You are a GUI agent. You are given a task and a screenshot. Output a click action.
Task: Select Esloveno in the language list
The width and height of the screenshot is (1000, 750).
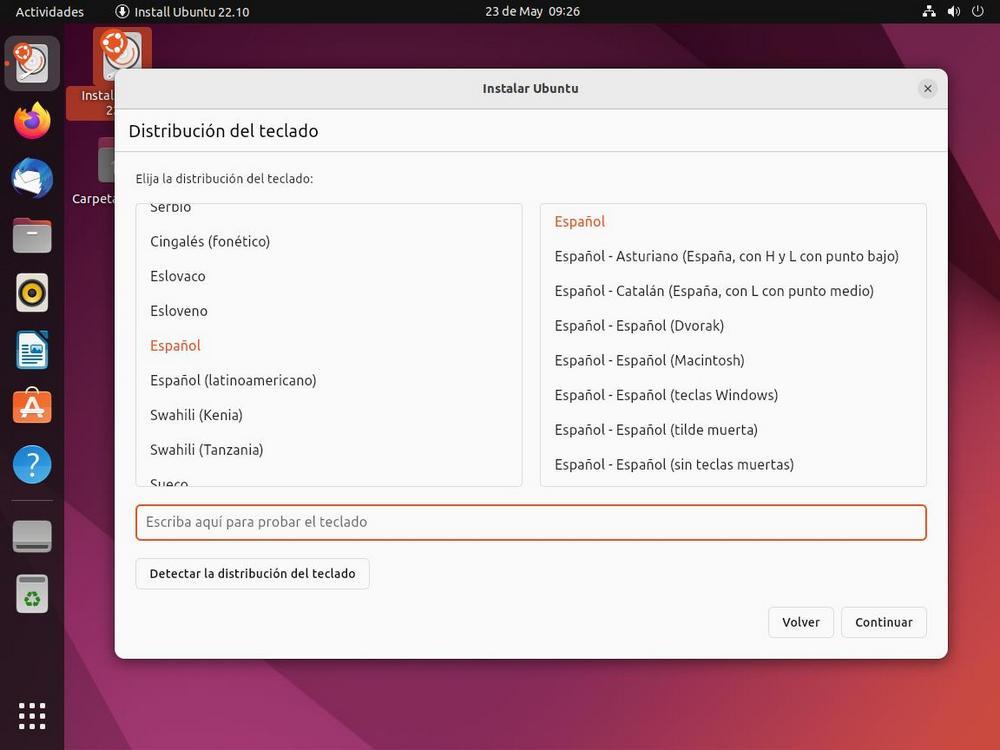(x=329, y=311)
